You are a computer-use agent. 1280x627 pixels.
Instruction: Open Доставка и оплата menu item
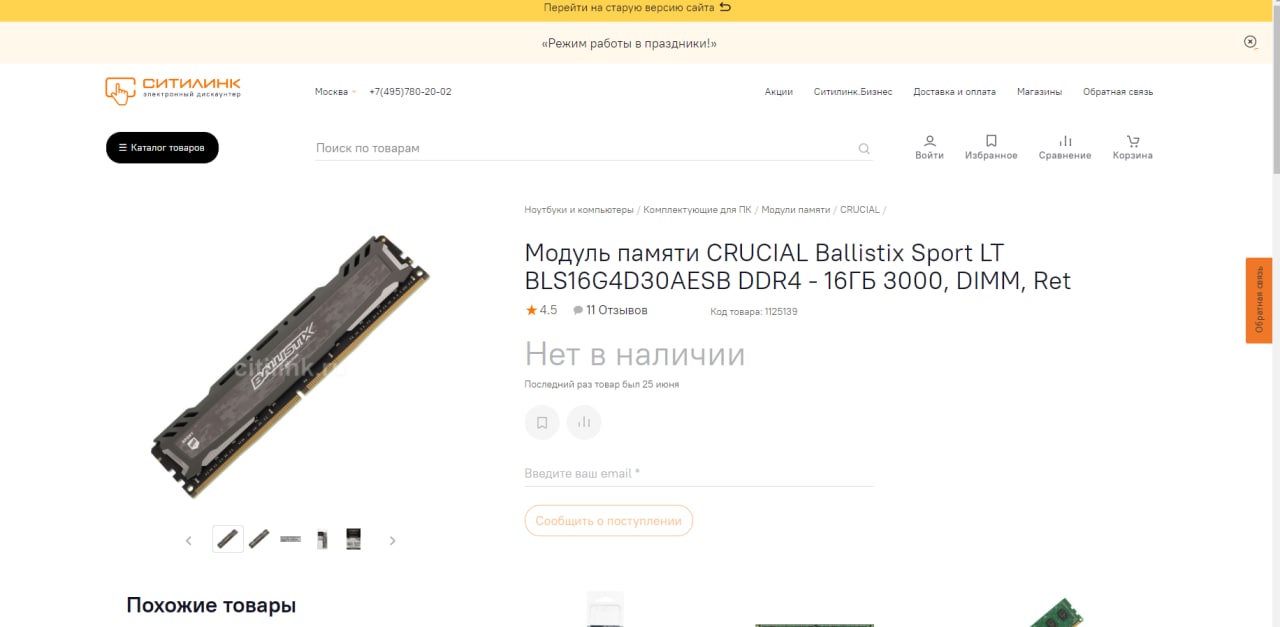pos(954,91)
